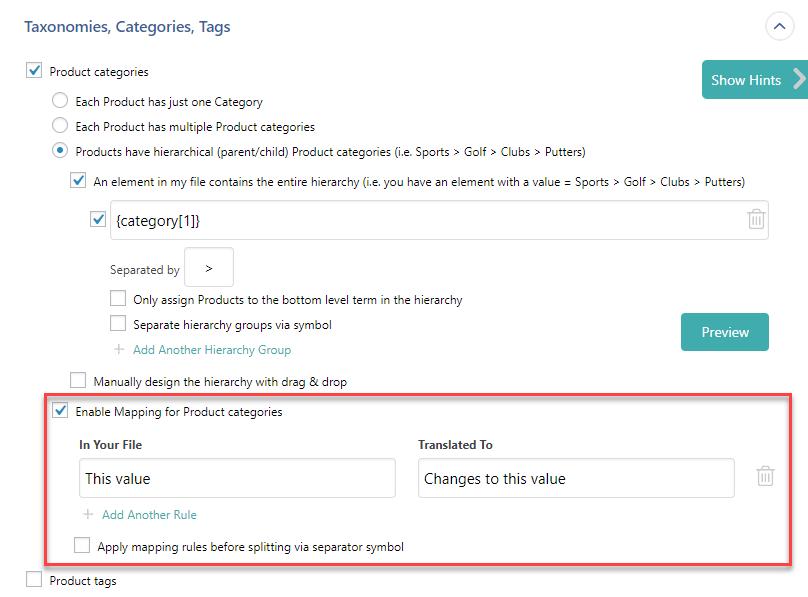Click the Show Hints arrow chevron
The image size is (808, 597).
[x=798, y=80]
